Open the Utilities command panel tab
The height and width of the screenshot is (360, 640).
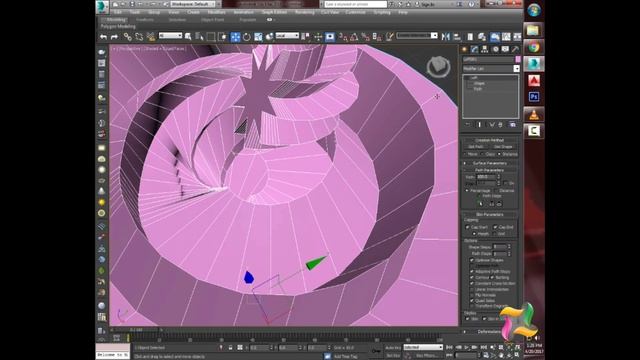516,49
